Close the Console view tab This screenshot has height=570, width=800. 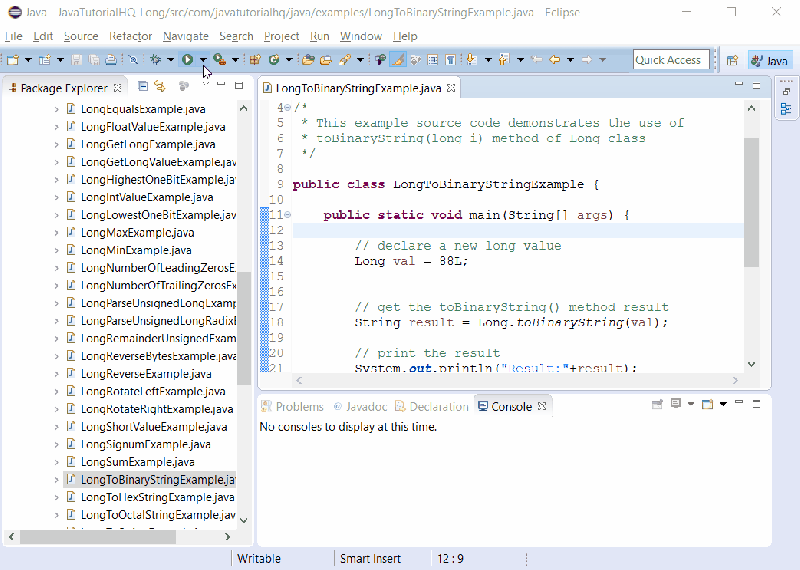click(x=542, y=406)
